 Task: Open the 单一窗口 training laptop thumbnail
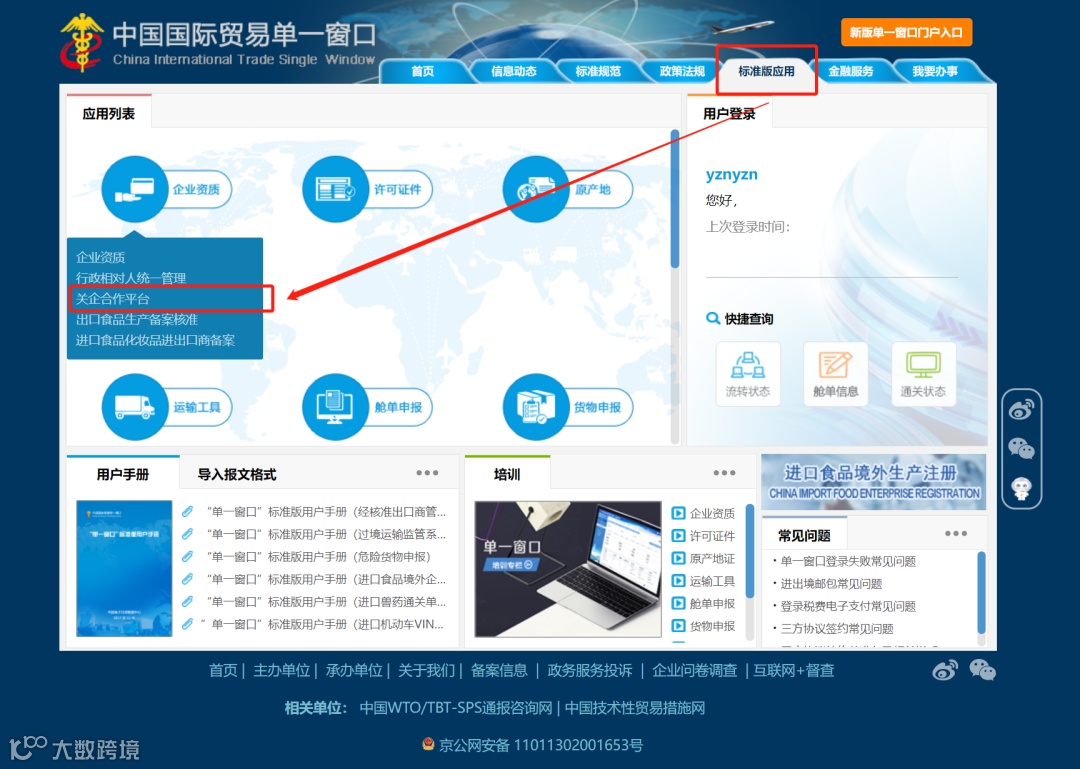568,569
